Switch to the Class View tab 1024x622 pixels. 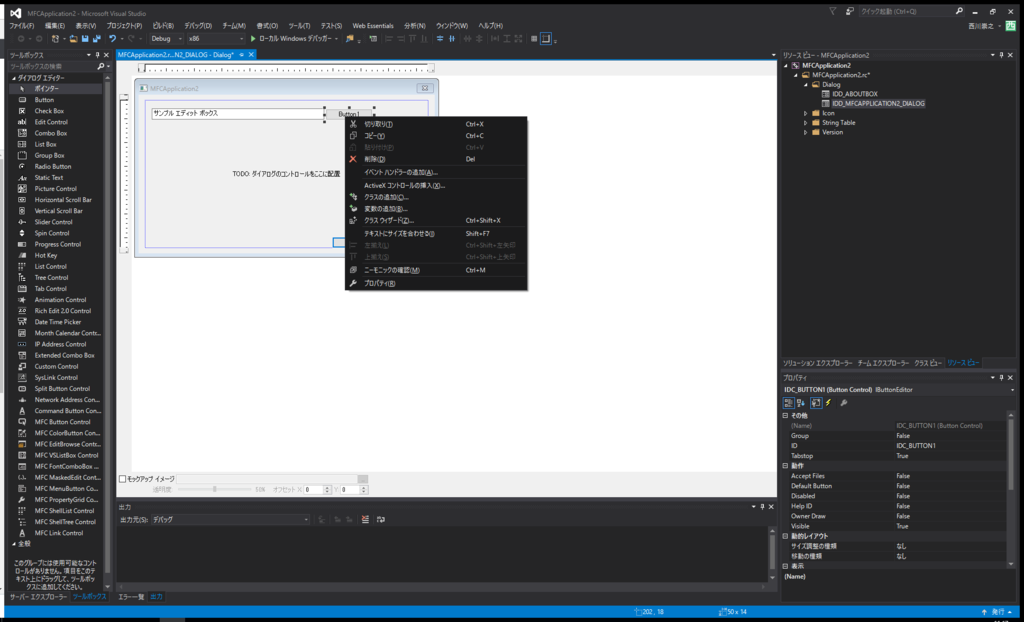927,363
